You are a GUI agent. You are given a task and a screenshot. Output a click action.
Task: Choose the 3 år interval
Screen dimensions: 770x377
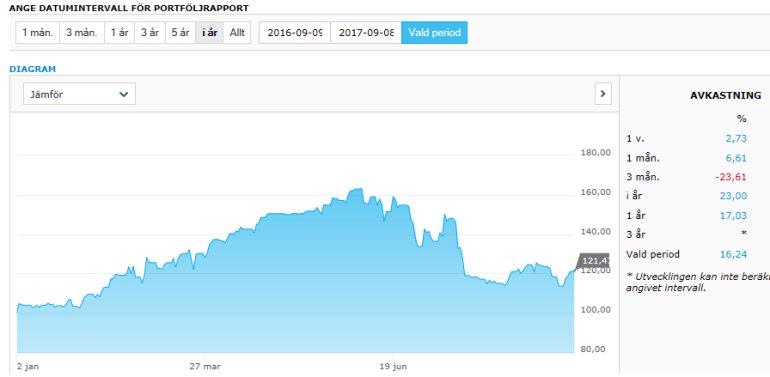[150, 33]
